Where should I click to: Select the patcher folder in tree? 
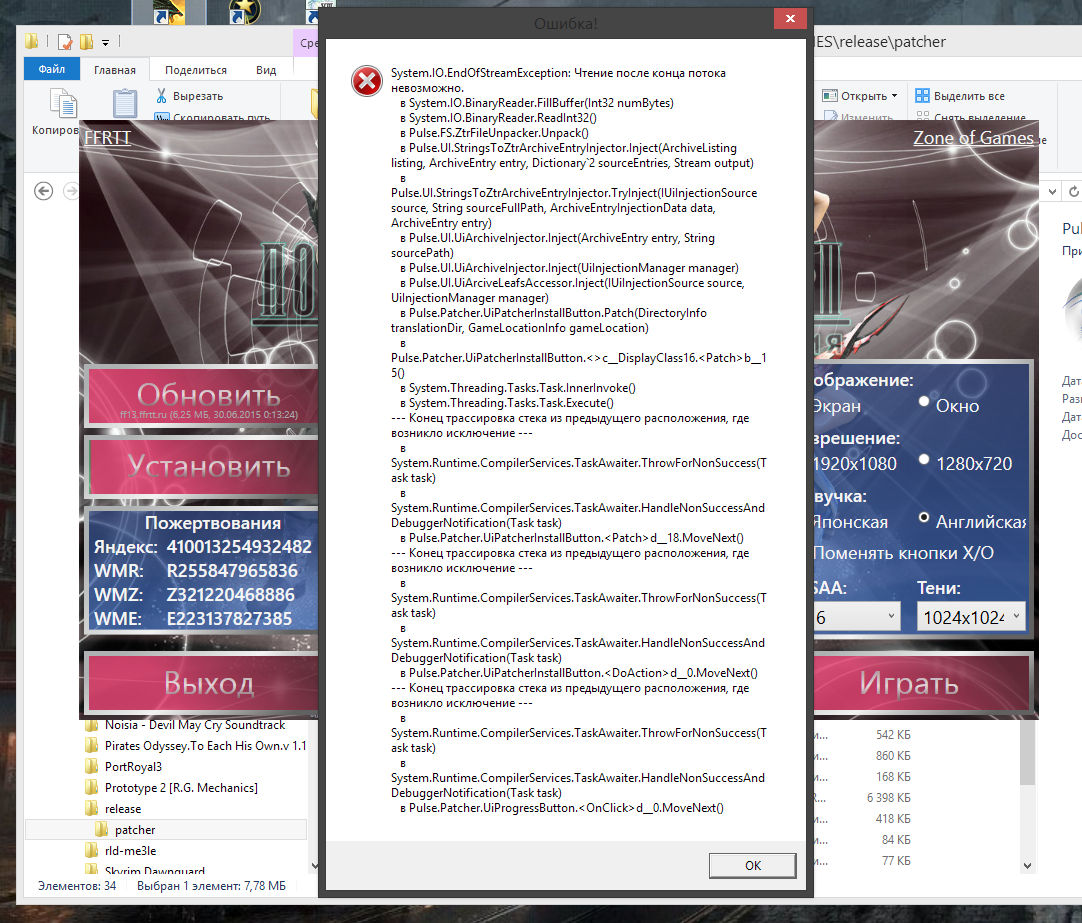coord(134,829)
